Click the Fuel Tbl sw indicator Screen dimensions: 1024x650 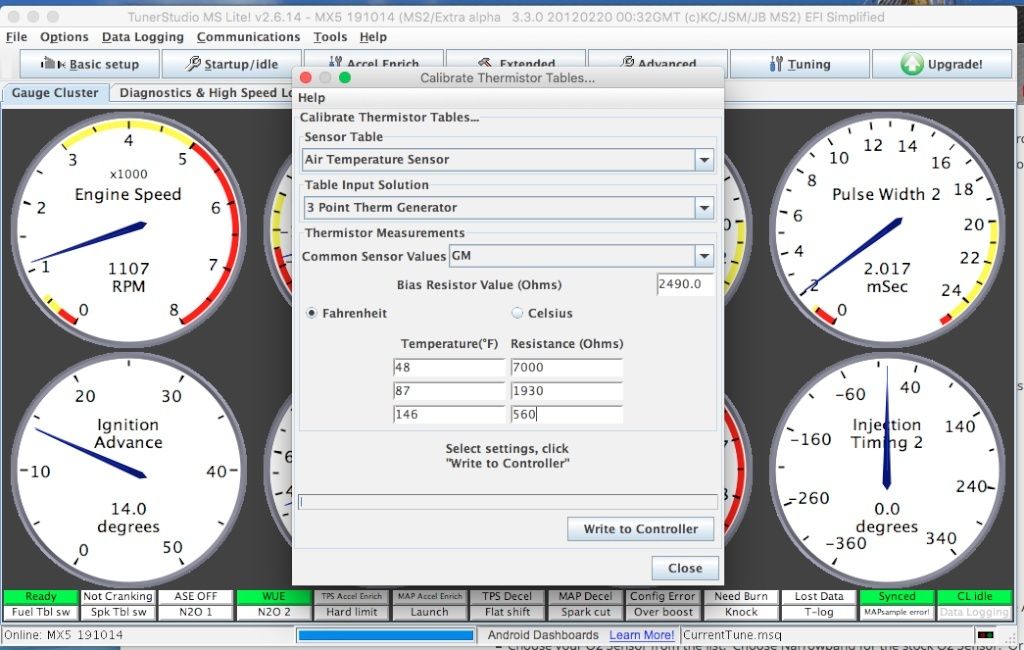pyautogui.click(x=40, y=612)
